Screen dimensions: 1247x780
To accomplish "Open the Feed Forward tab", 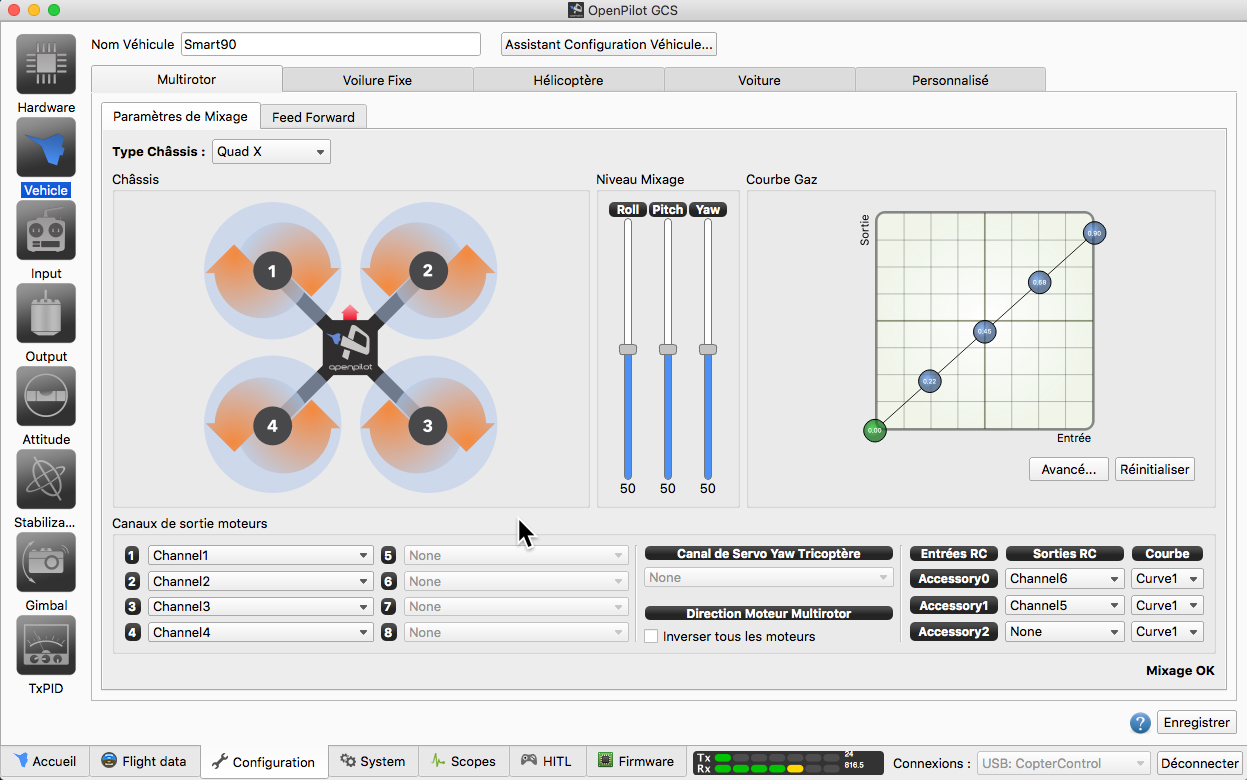I will coord(313,117).
